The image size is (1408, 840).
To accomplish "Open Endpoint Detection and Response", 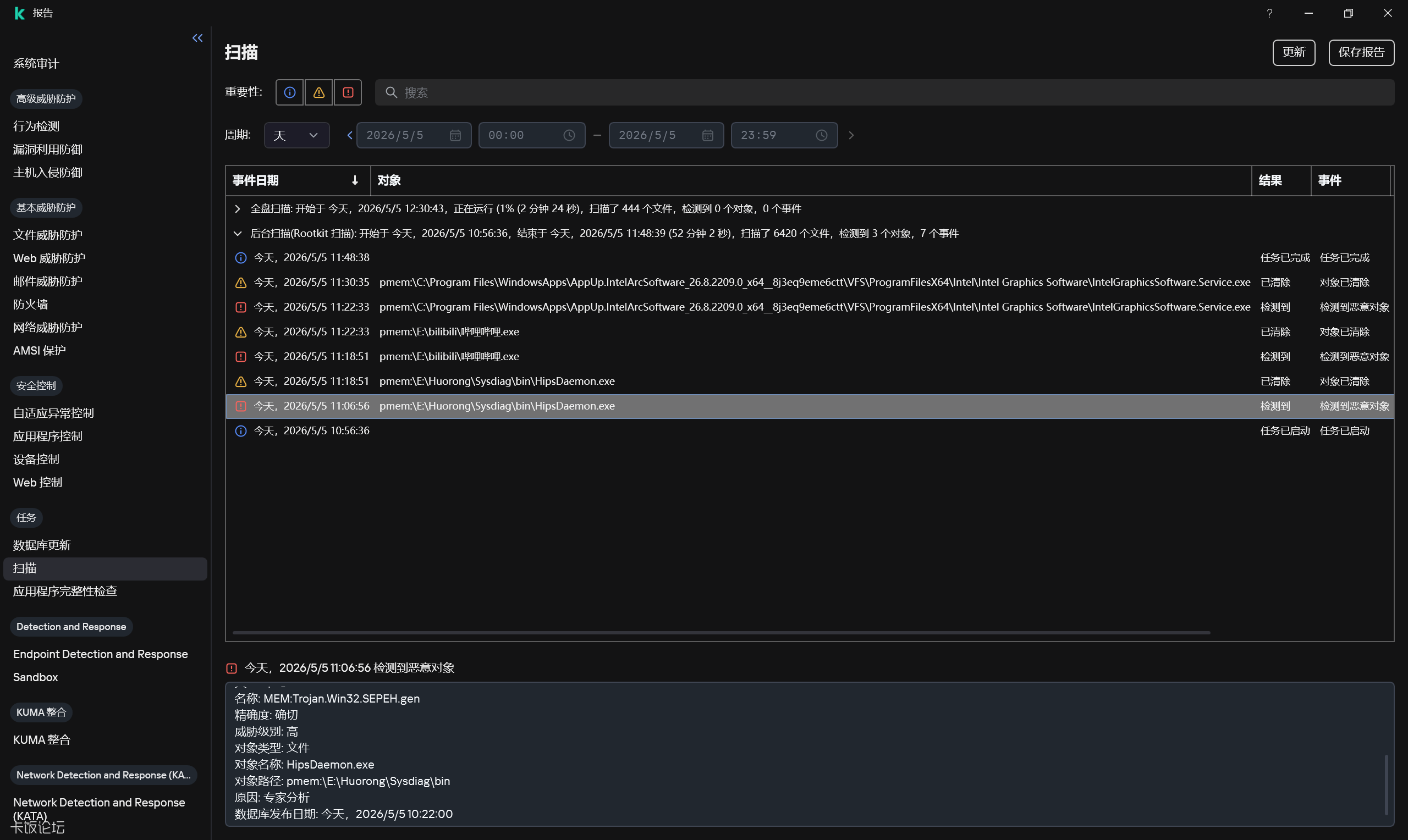I will coord(100,654).
